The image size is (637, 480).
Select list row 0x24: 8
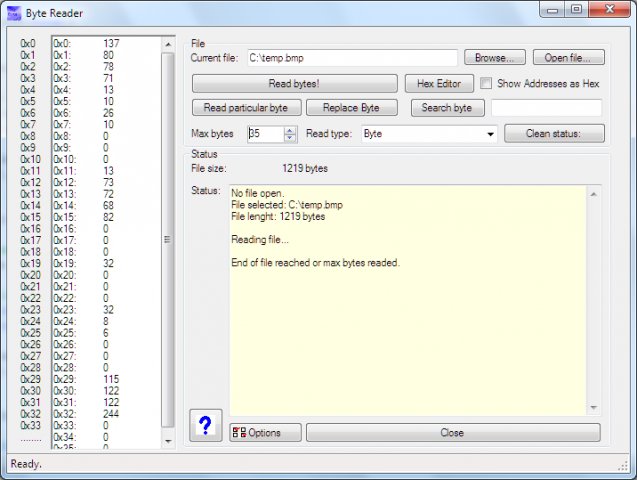pos(107,321)
